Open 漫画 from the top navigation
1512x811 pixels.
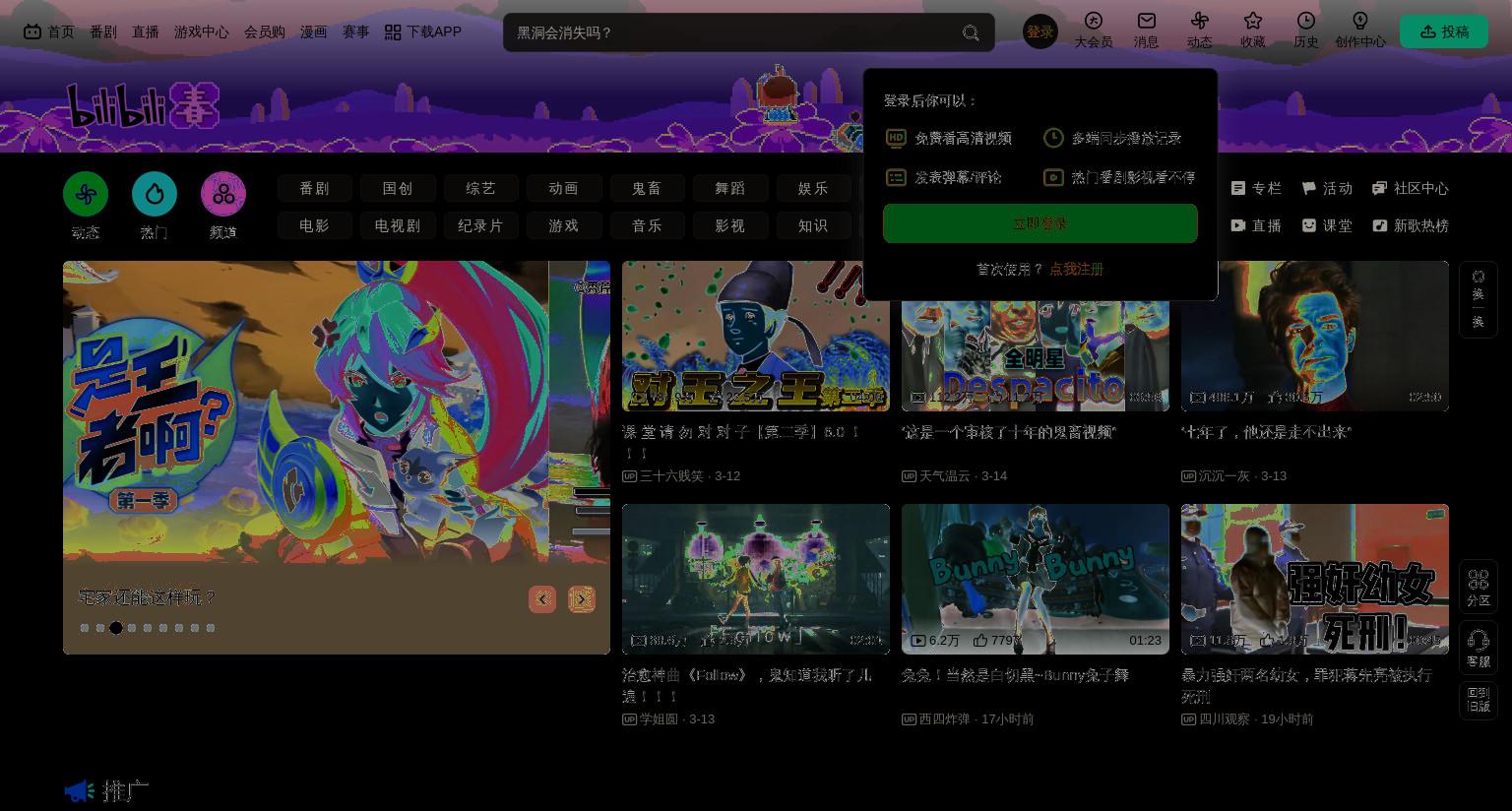(314, 31)
